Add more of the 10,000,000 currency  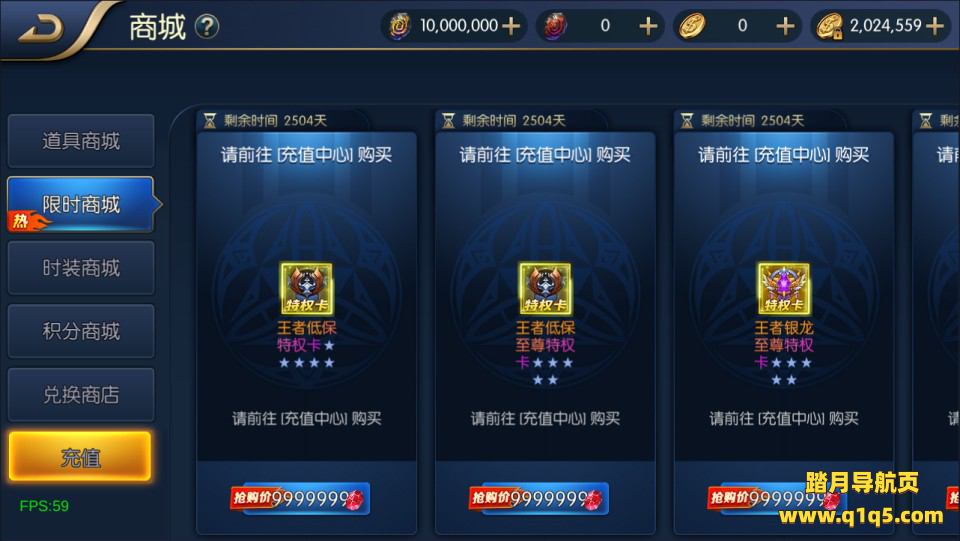coord(511,26)
